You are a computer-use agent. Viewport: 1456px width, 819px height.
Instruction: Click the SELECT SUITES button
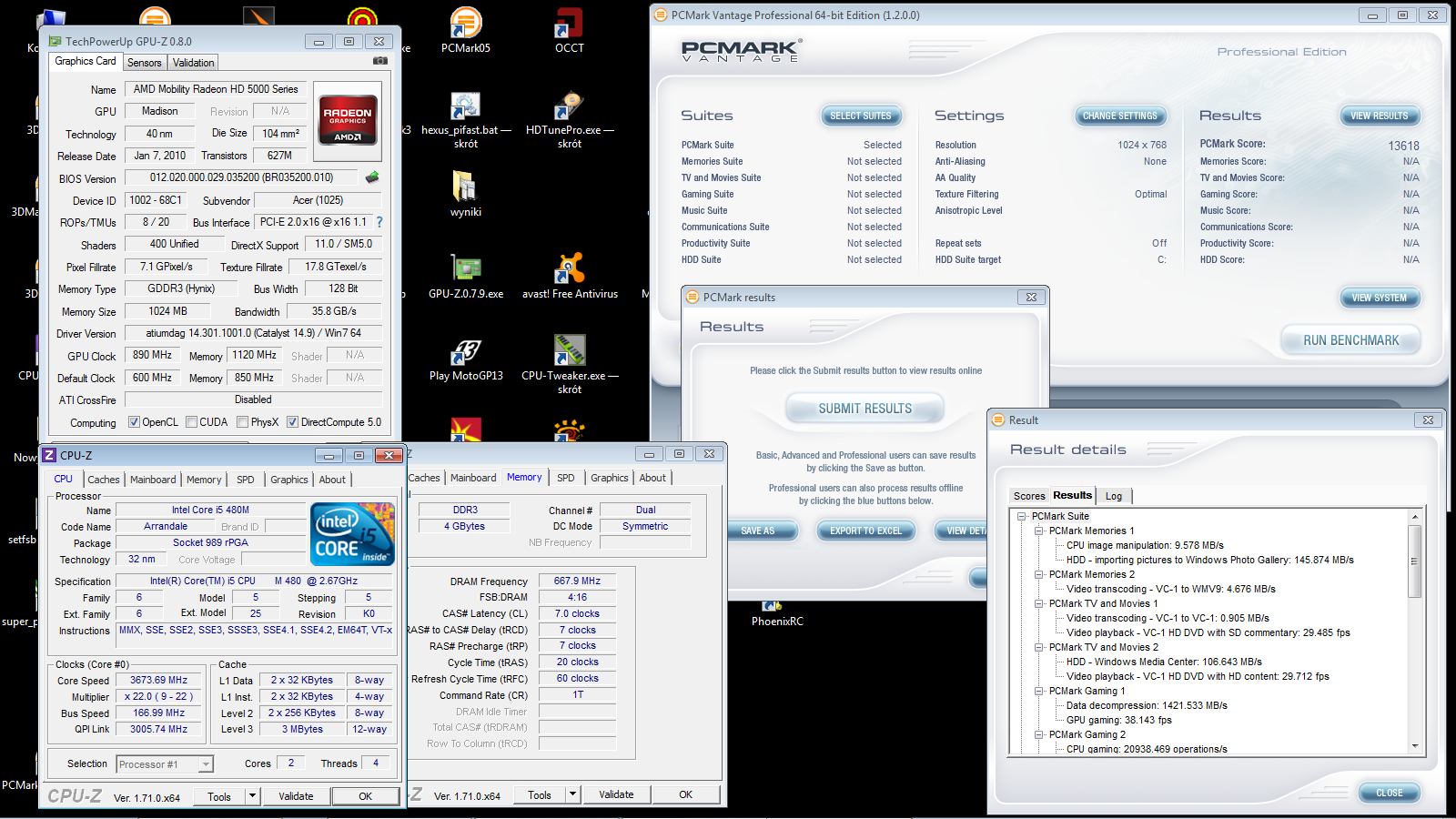point(861,116)
